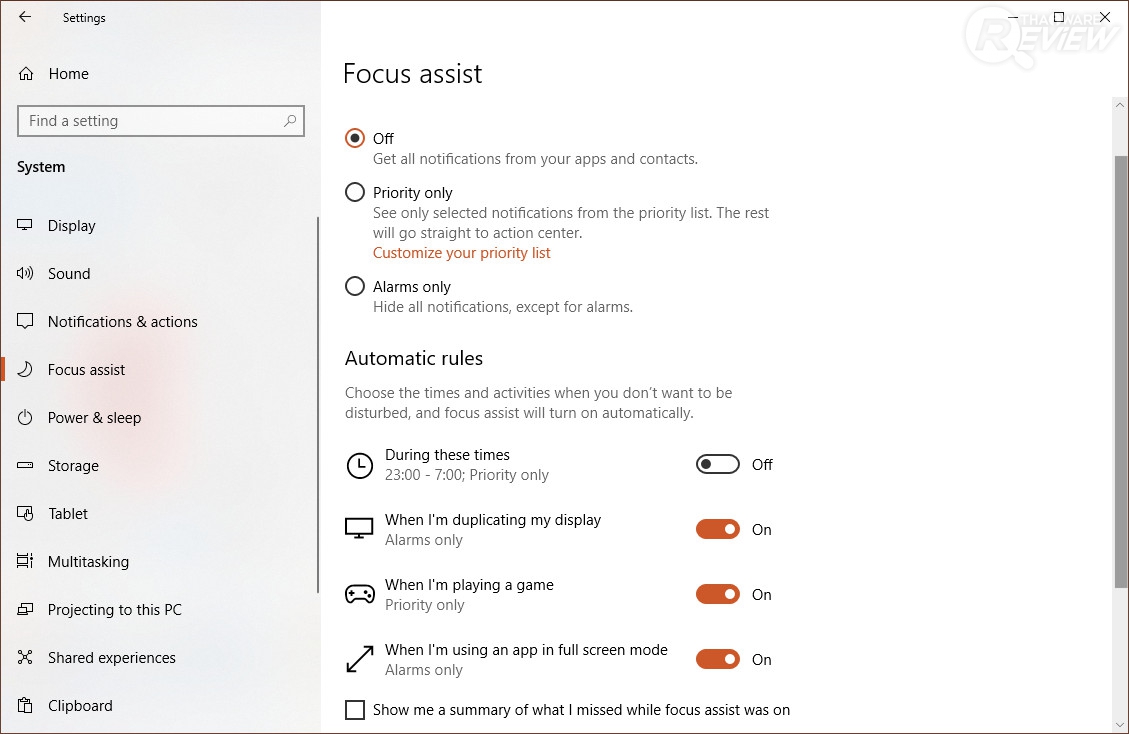
Task: Go to Power & sleep settings
Action: coord(94,418)
